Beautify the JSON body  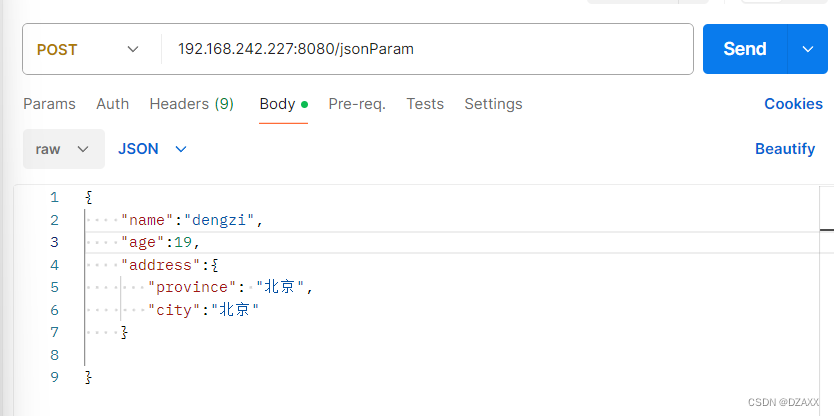(785, 149)
